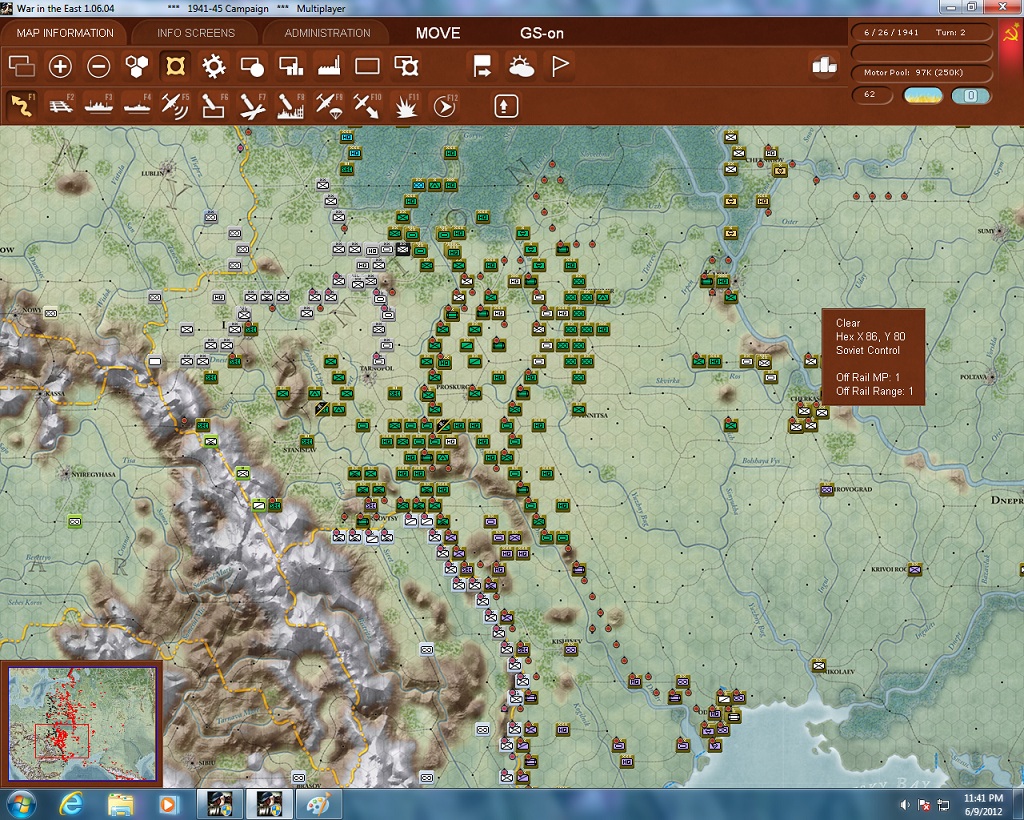This screenshot has width=1024, height=820.
Task: Toggle the hex grid display icon
Action: point(136,66)
